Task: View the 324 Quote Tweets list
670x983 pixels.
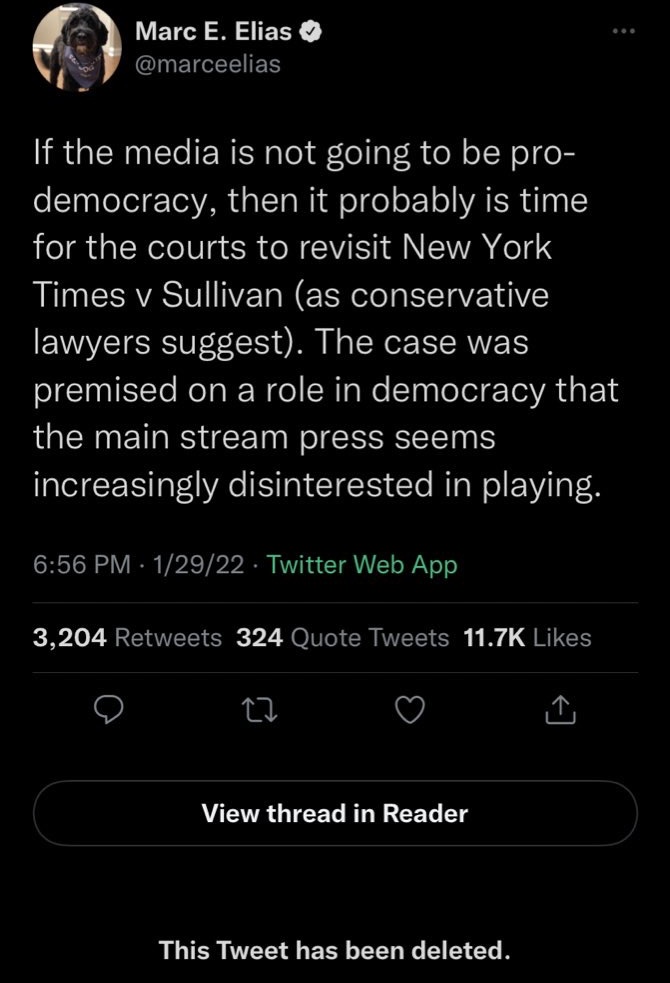Action: tap(342, 637)
